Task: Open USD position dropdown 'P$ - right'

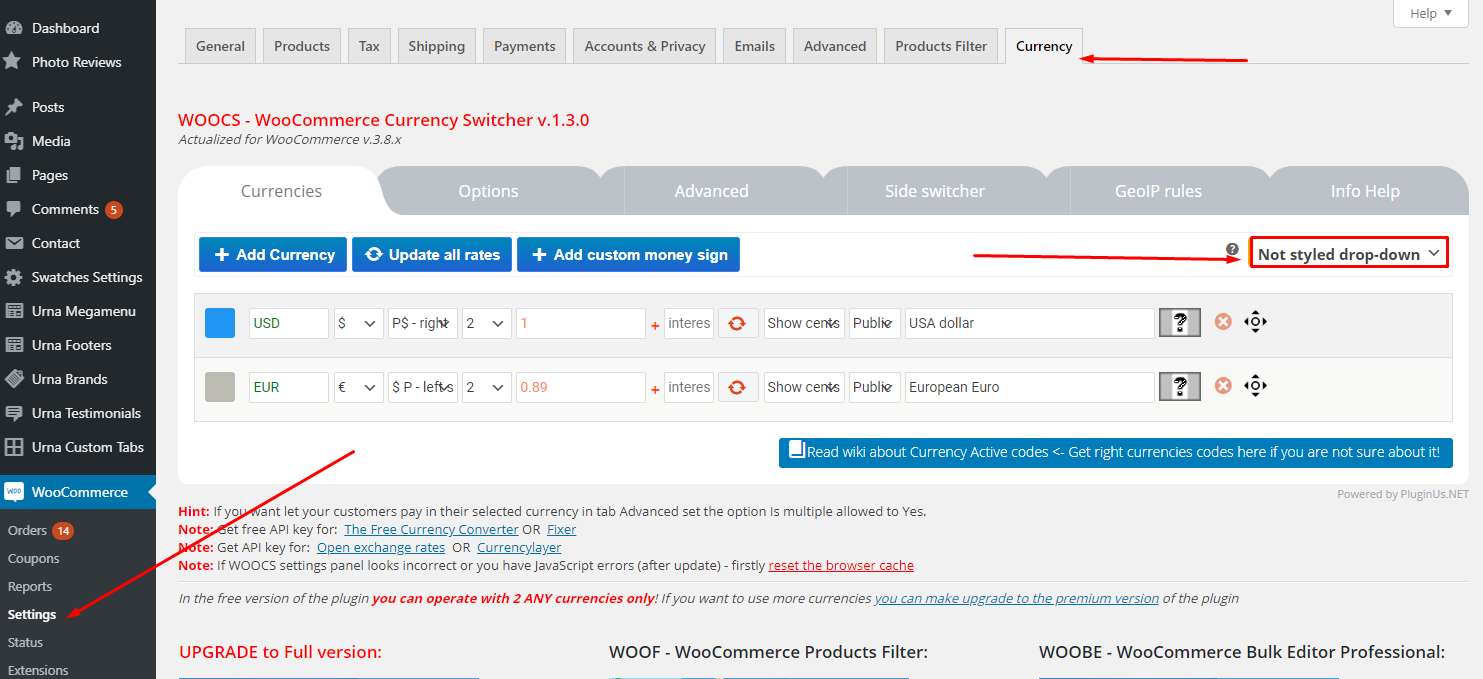Action: [x=423, y=323]
